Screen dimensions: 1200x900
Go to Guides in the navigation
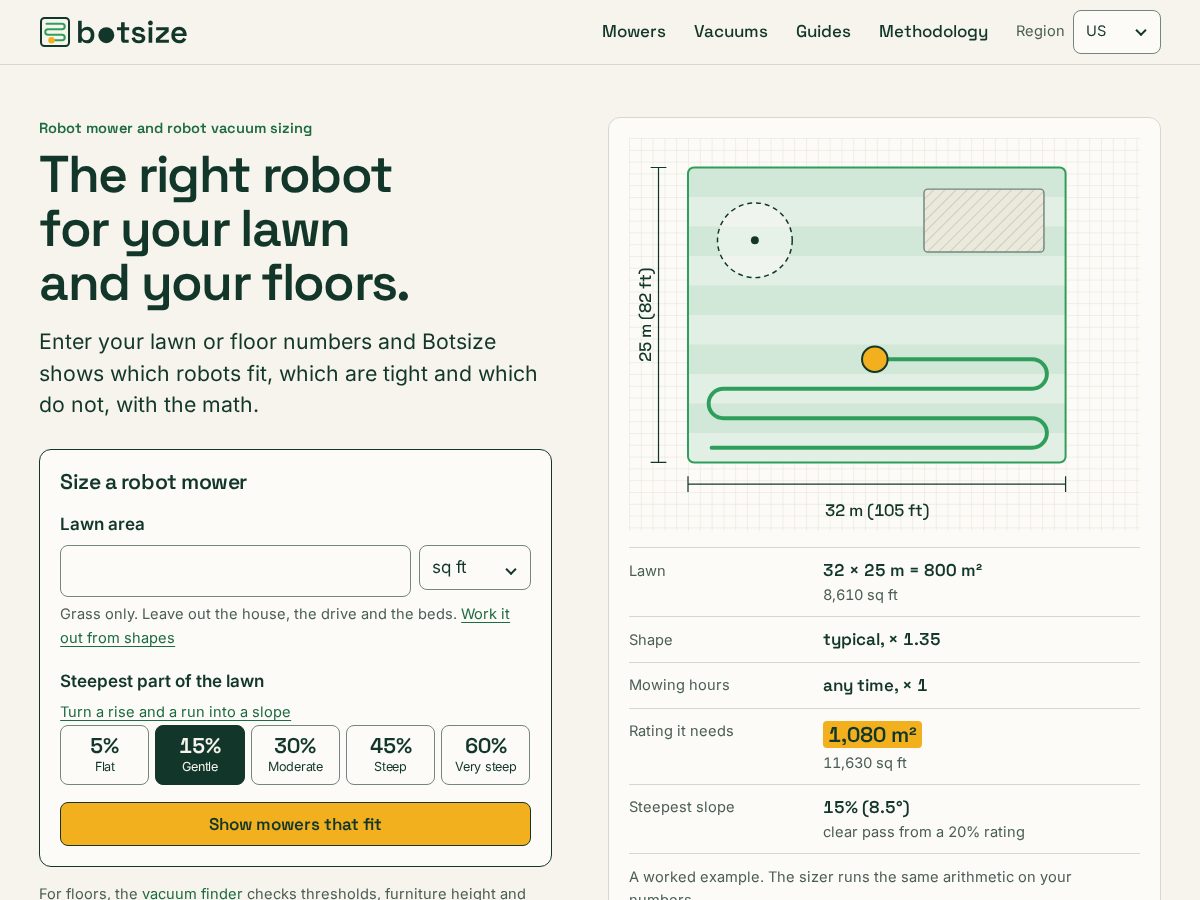823,32
